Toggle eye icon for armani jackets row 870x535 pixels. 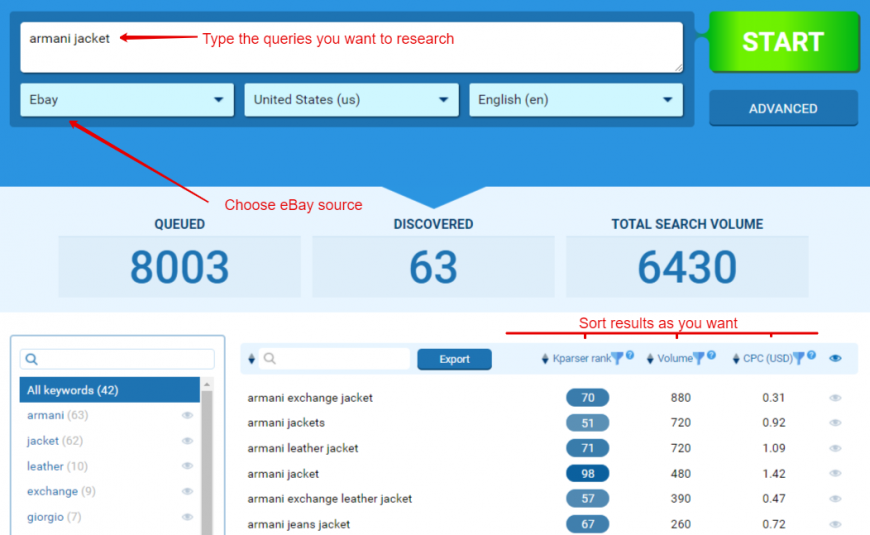pyautogui.click(x=835, y=423)
